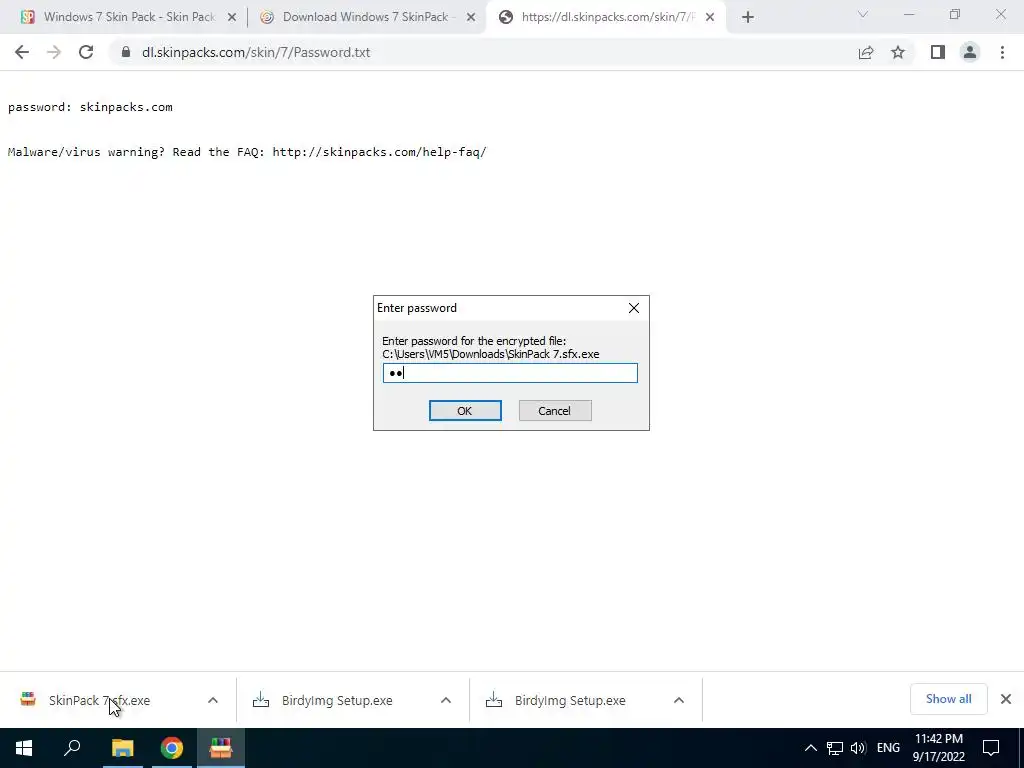The width and height of the screenshot is (1024, 768).
Task: Click the skinpacks.com/help-faq URL text
Action: [379, 152]
